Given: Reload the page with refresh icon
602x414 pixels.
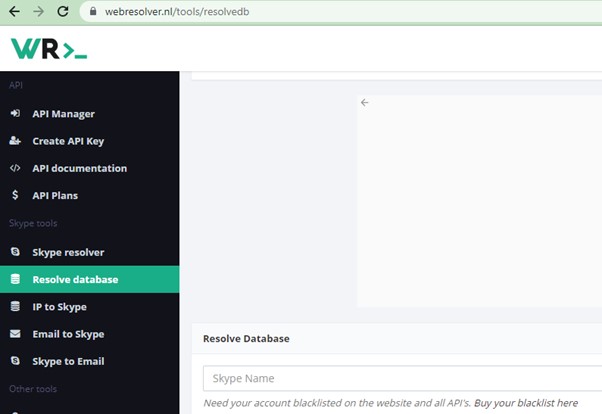Looking at the screenshot, I should click(63, 12).
